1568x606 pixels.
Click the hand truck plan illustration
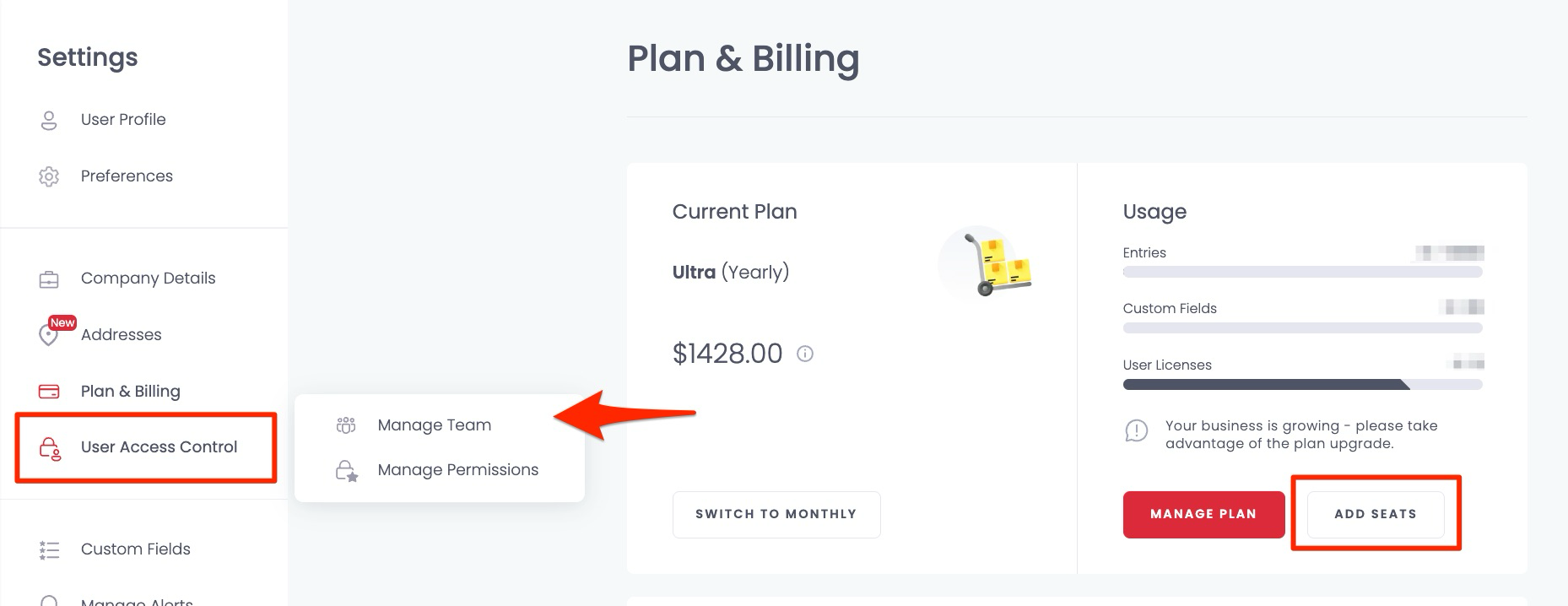(987, 263)
